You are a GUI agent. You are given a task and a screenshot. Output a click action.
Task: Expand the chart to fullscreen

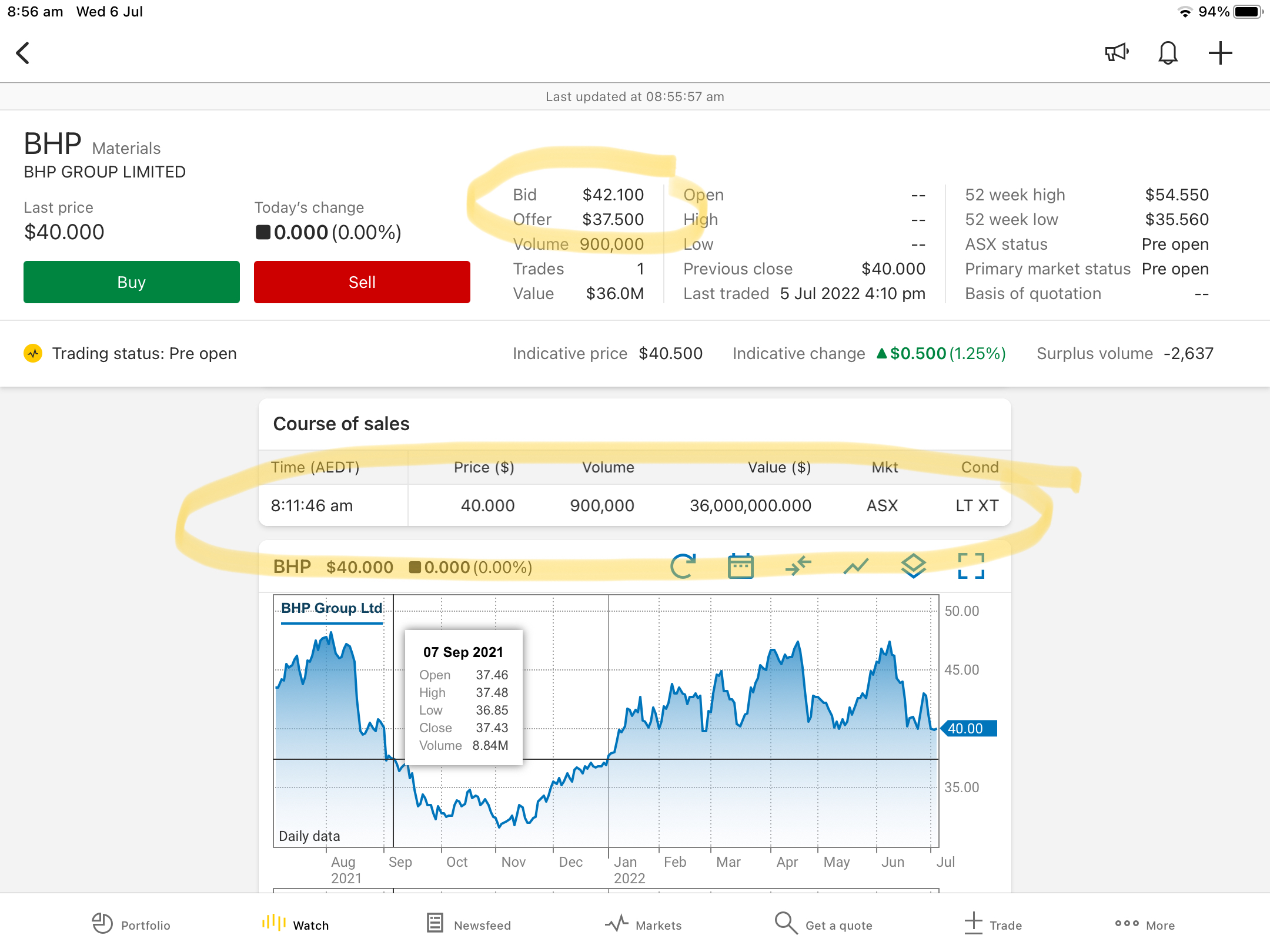coord(971,566)
